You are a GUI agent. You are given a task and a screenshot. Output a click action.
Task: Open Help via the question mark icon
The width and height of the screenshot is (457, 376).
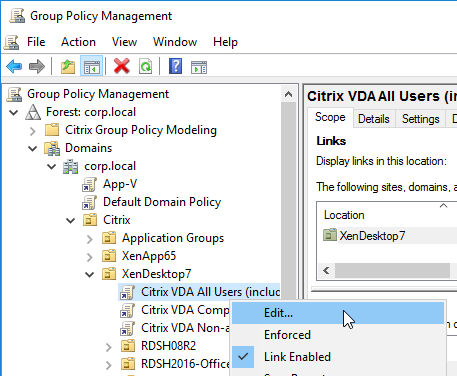point(175,66)
